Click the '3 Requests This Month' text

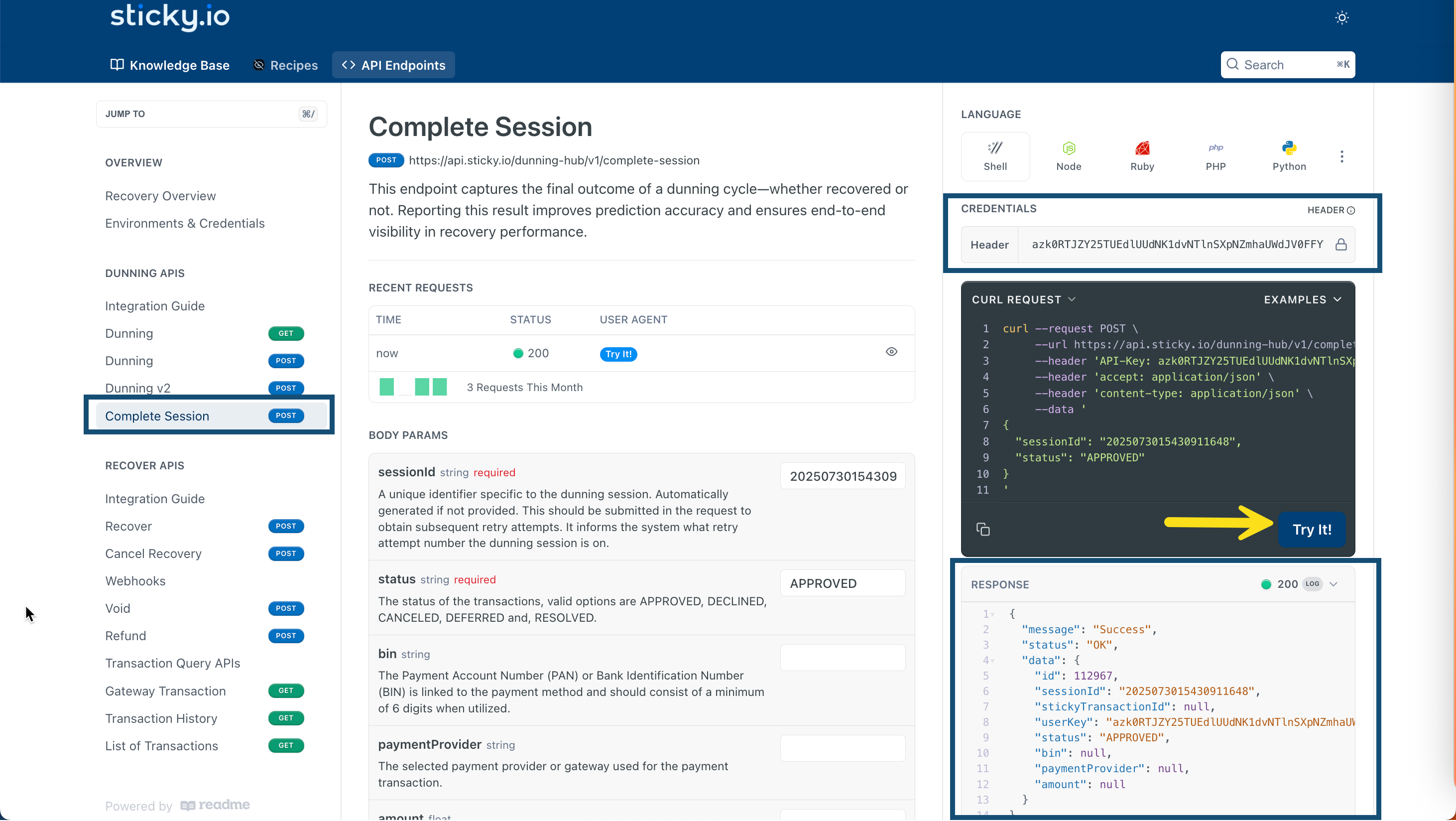[x=524, y=387]
